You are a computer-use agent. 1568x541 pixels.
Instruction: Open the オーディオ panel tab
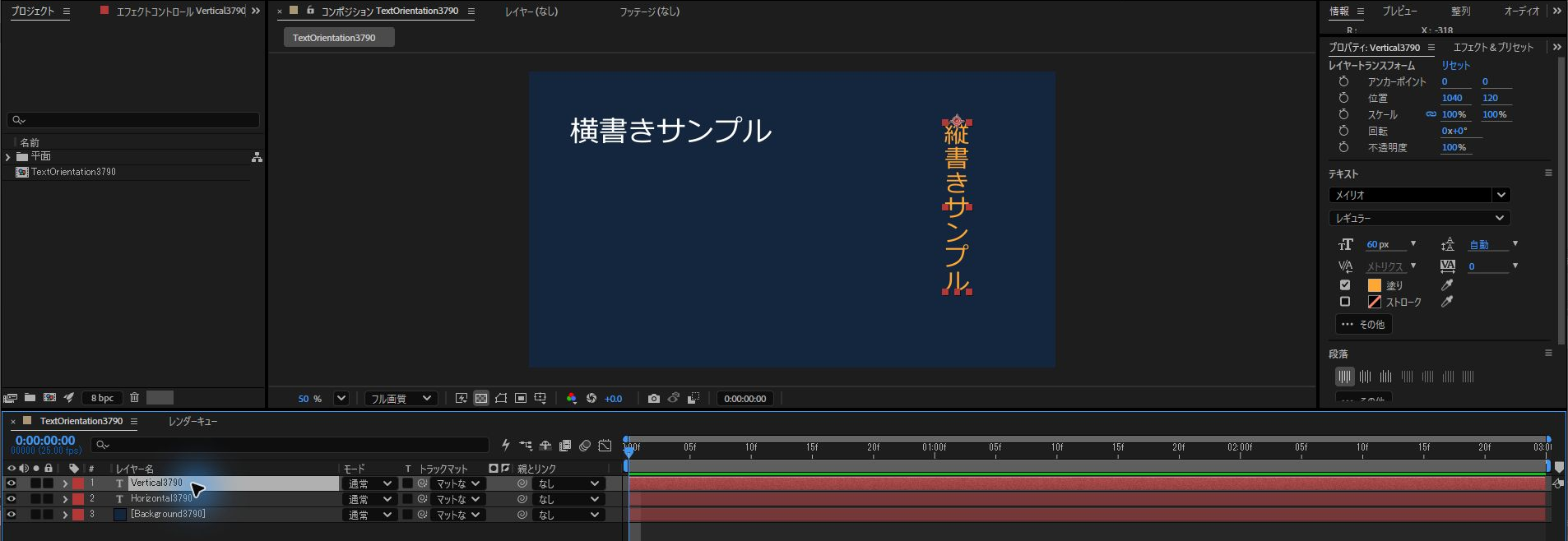[1522, 11]
